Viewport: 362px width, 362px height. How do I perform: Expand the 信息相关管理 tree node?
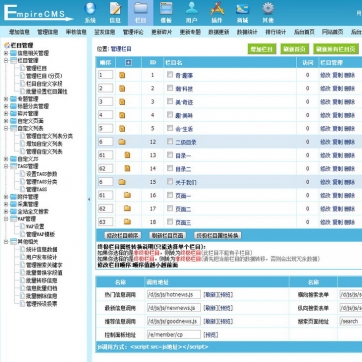point(6,53)
